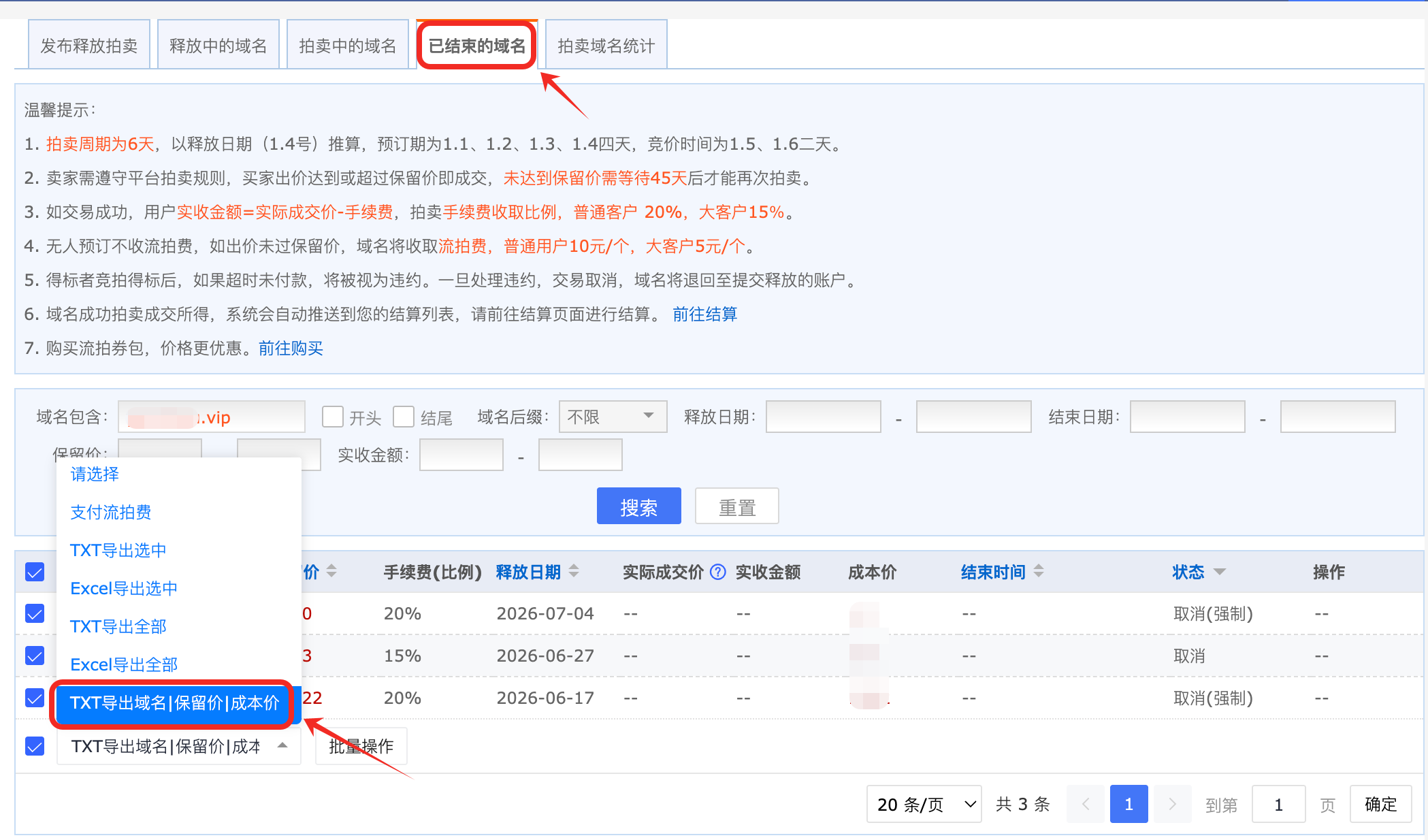Click the 结束时间 sort arrows icon

point(1039,571)
